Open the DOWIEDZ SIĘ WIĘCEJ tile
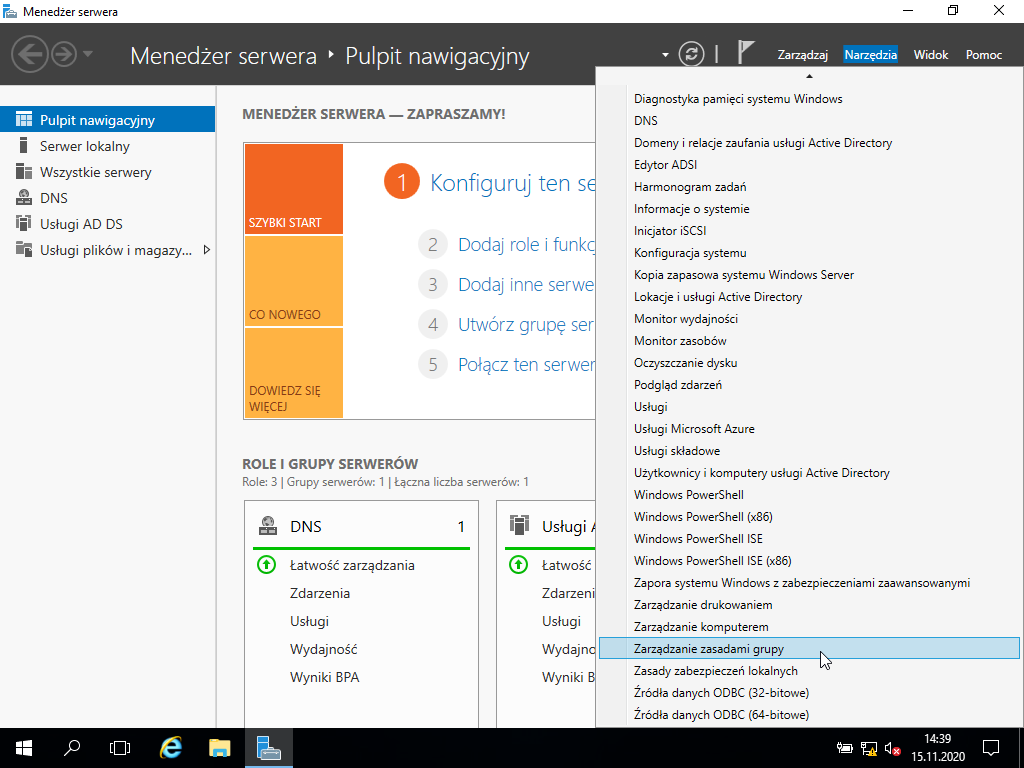The width and height of the screenshot is (1024, 768). pyautogui.click(x=293, y=373)
